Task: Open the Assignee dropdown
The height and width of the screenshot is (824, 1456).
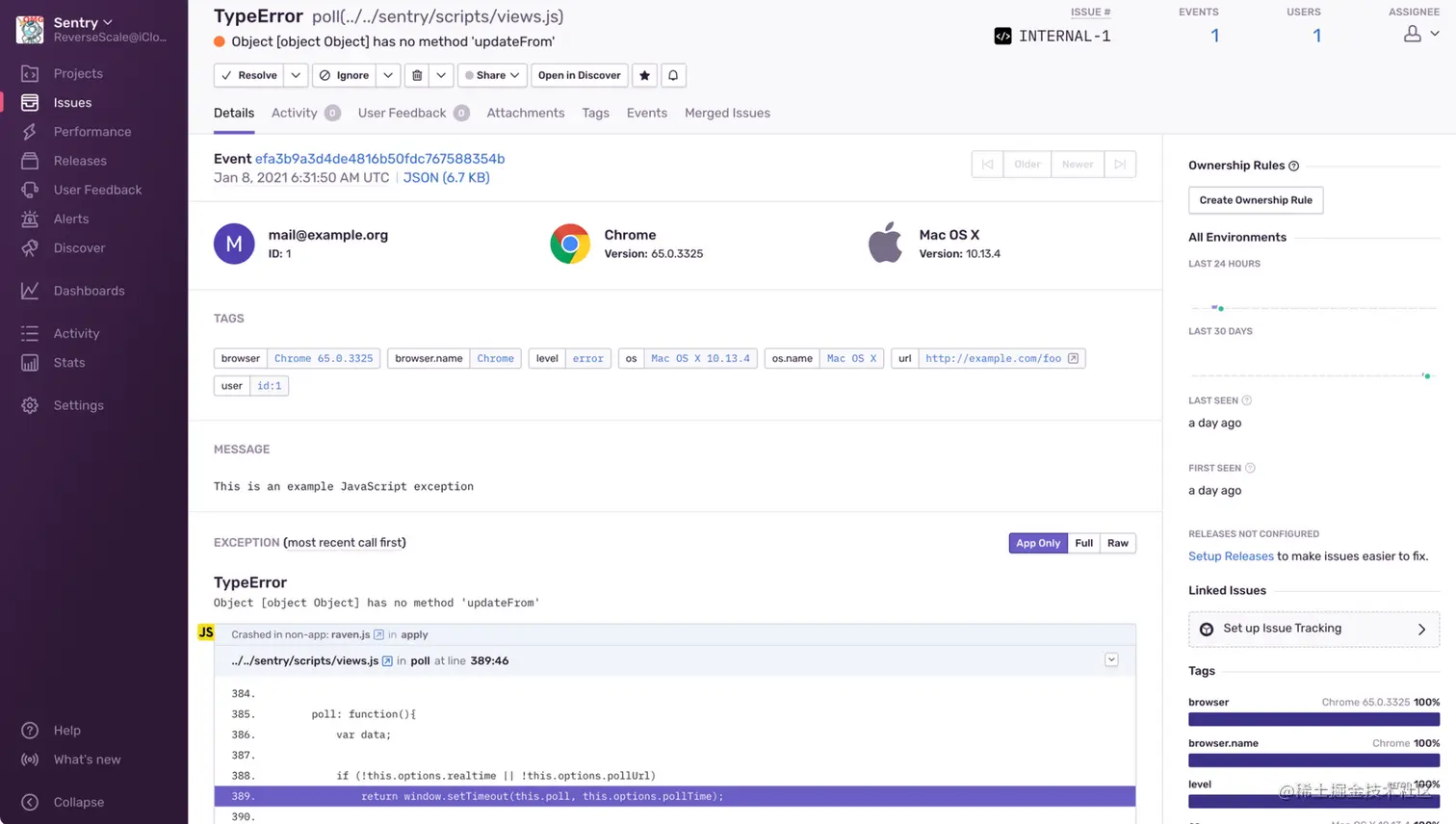Action: pos(1421,34)
